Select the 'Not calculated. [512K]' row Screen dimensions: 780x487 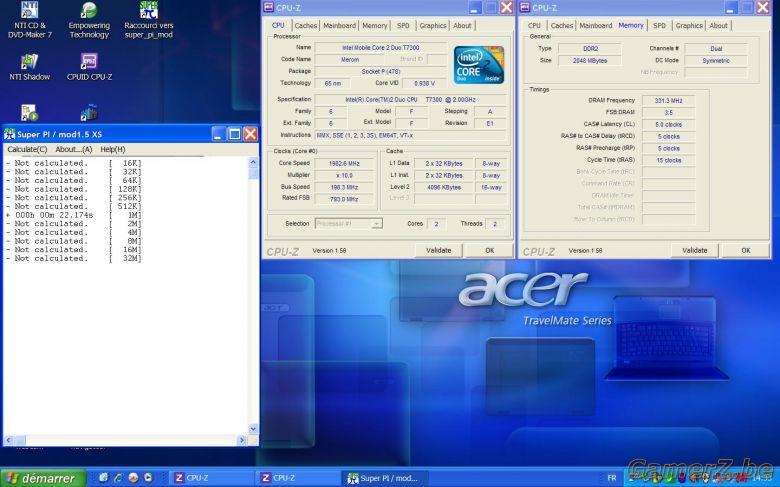point(74,206)
